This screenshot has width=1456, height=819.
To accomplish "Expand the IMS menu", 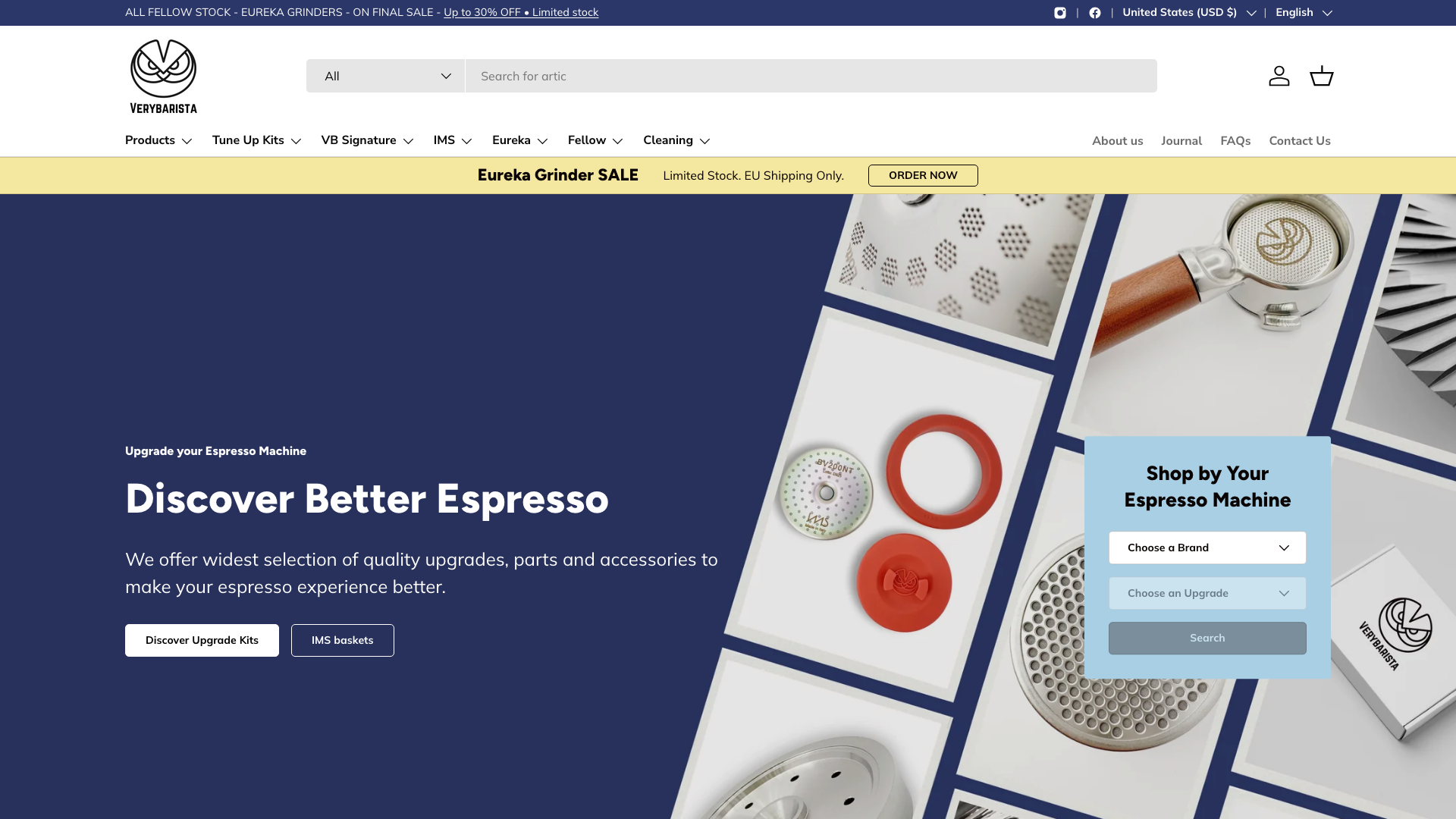I will pyautogui.click(x=453, y=140).
